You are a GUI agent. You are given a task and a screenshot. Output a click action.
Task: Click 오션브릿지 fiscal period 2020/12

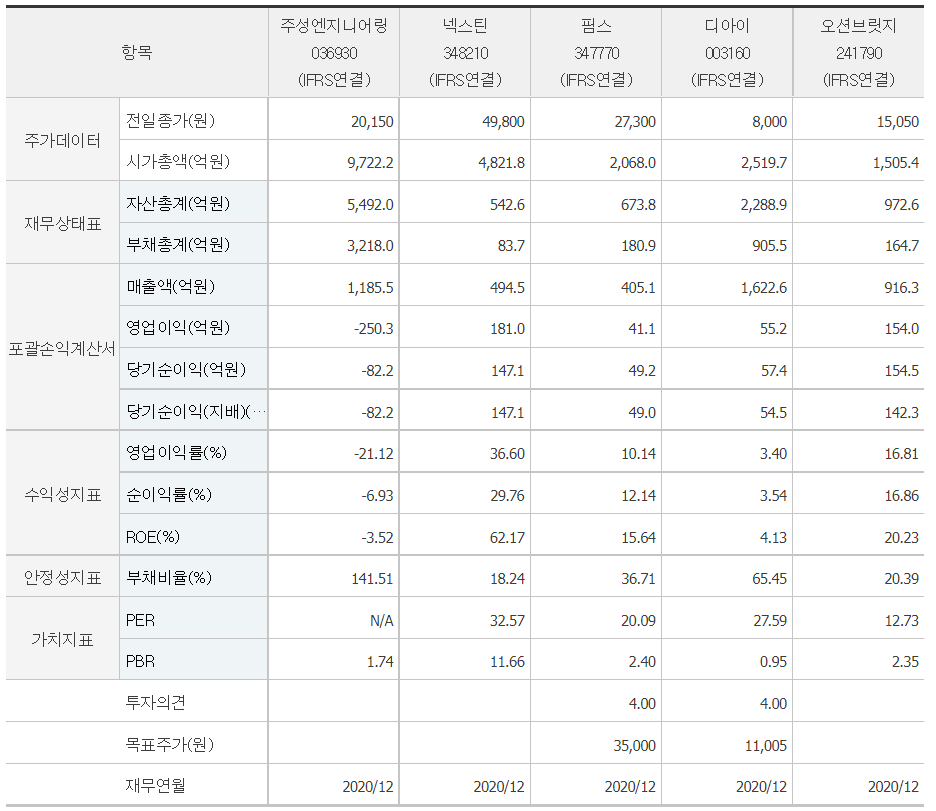point(893,787)
